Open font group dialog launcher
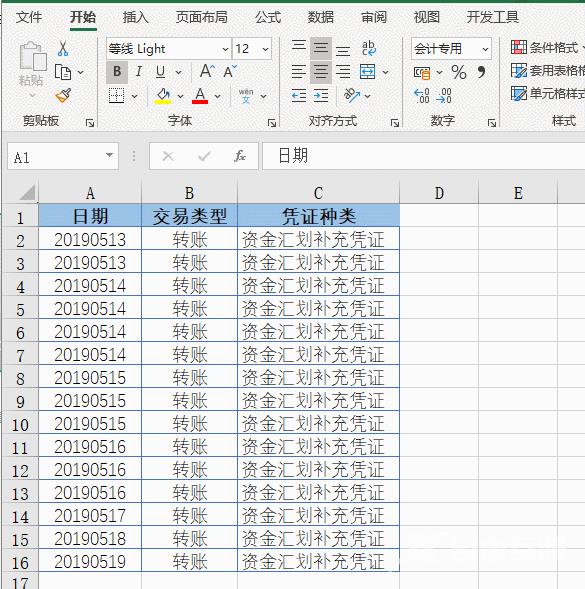The height and width of the screenshot is (589, 585). (271, 123)
